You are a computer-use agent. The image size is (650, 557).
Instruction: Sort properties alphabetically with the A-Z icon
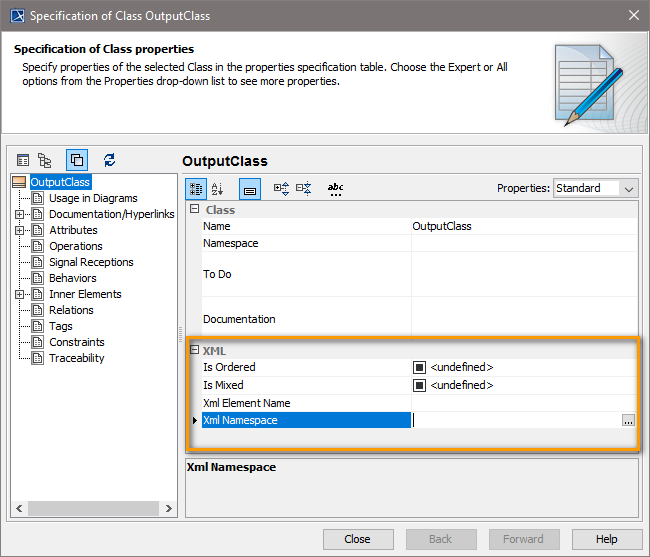tap(219, 188)
